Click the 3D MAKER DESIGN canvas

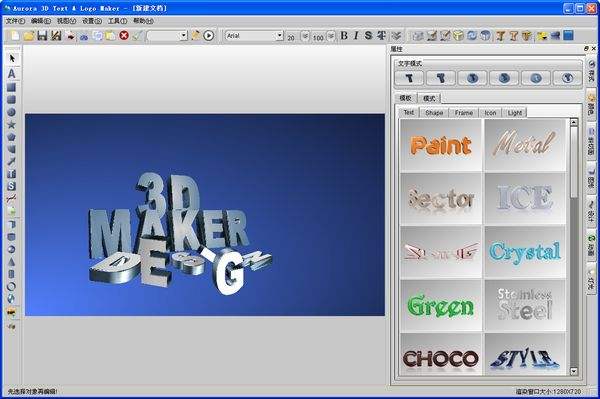tap(205, 215)
